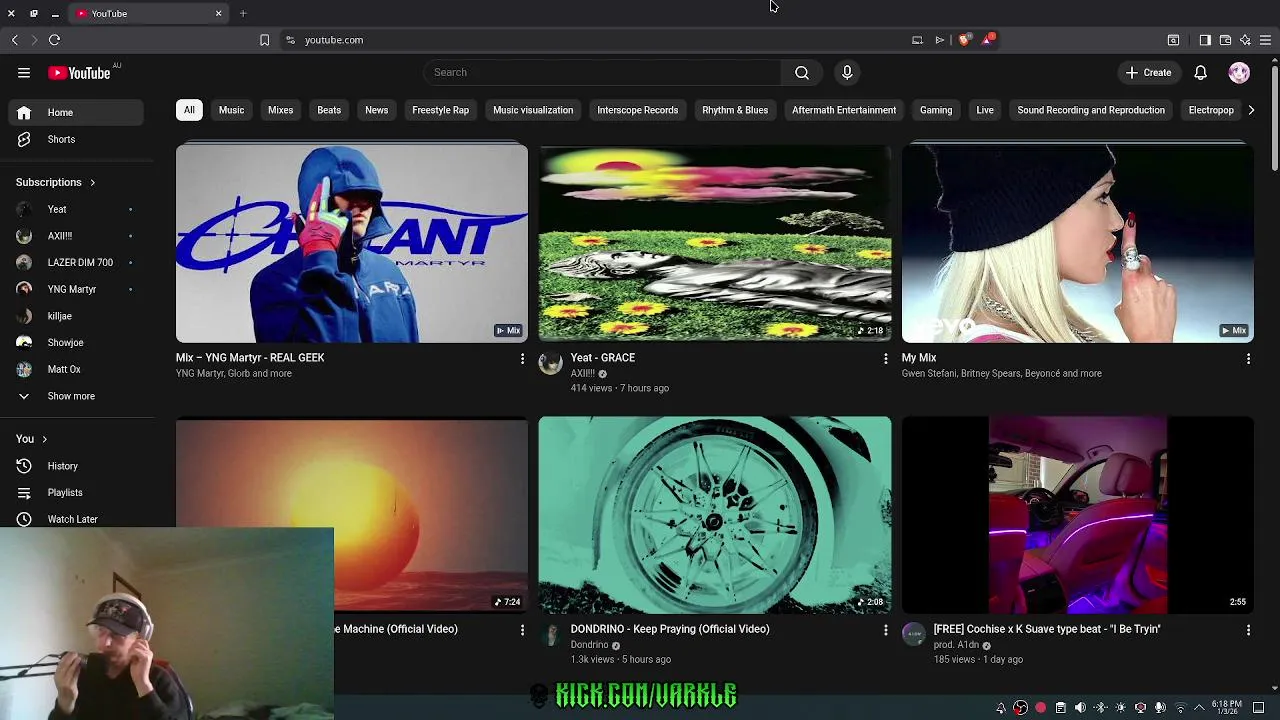
Task: Open the LAZER DIM 700 subscription
Action: pyautogui.click(x=76, y=263)
